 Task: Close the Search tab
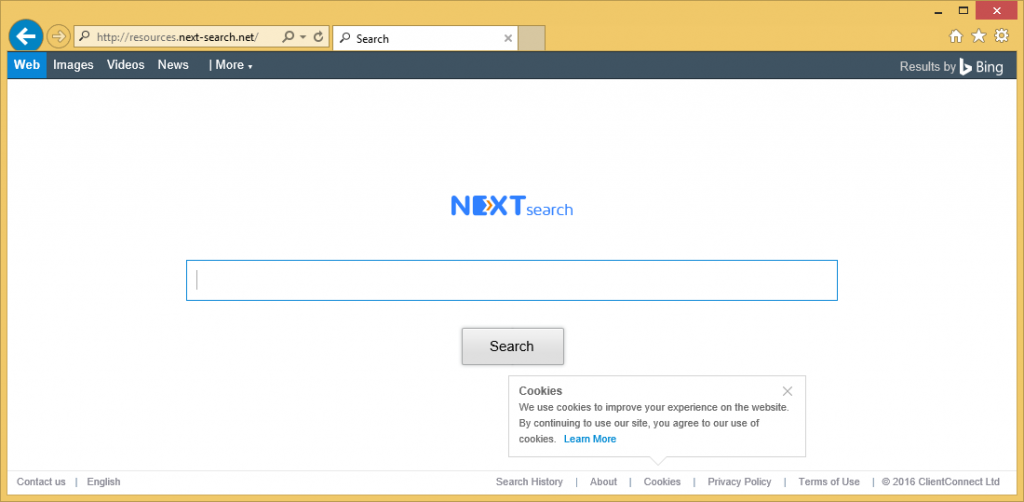(508, 39)
